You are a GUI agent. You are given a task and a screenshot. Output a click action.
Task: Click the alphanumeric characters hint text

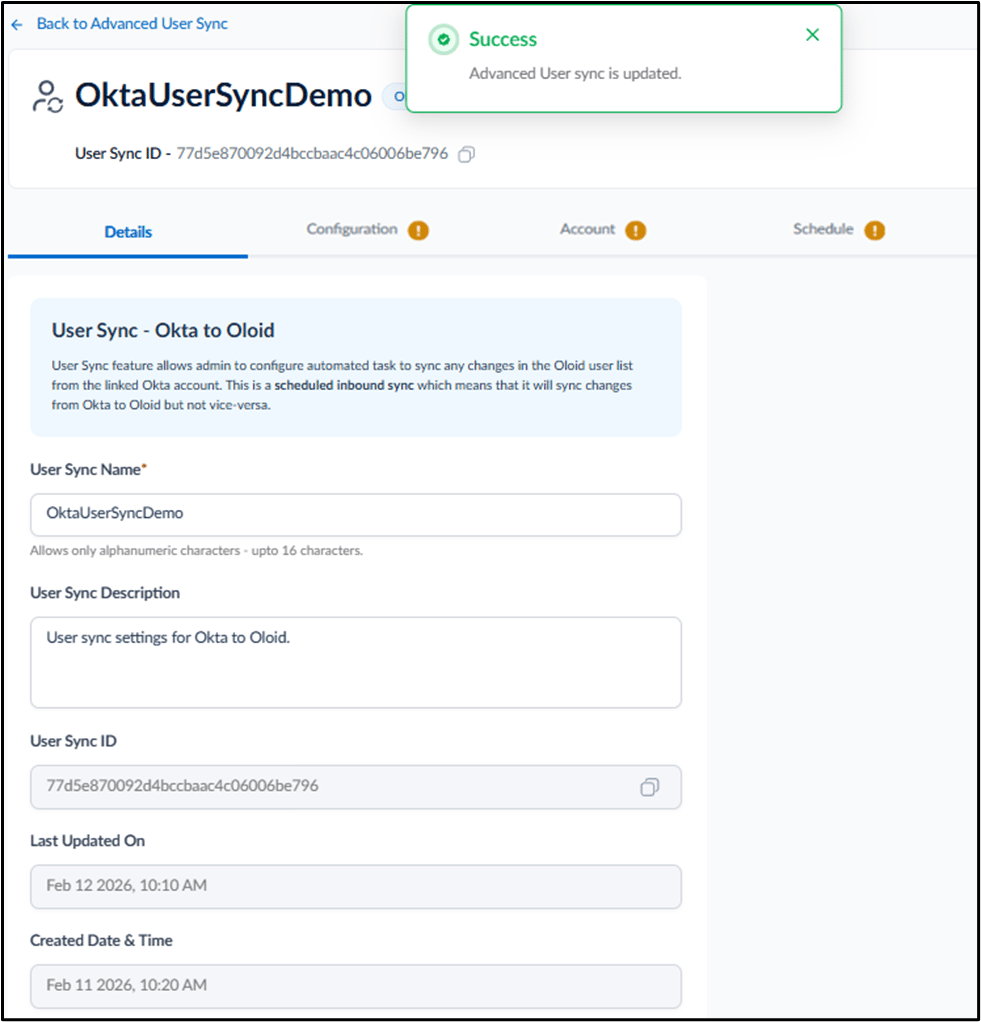click(196, 551)
